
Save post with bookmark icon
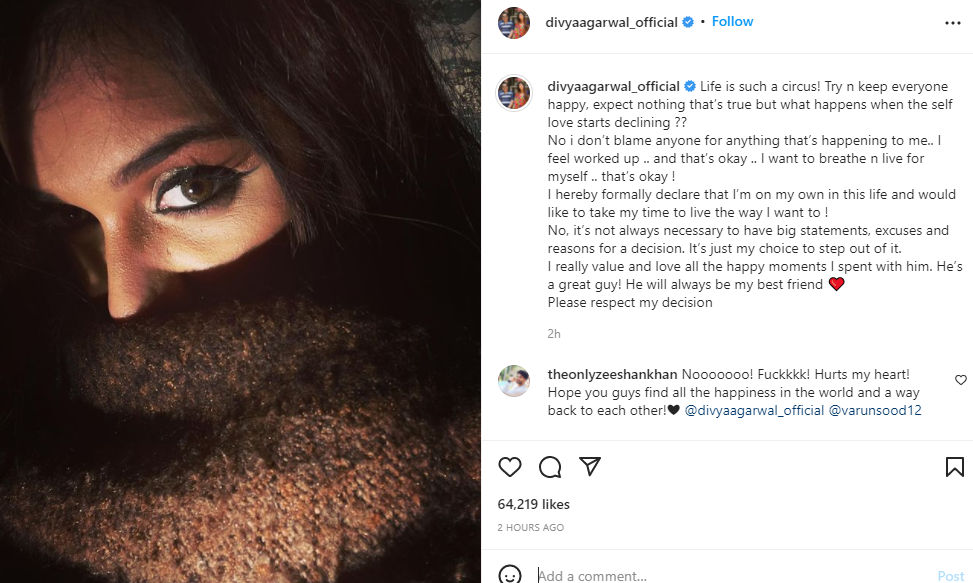coord(954,467)
